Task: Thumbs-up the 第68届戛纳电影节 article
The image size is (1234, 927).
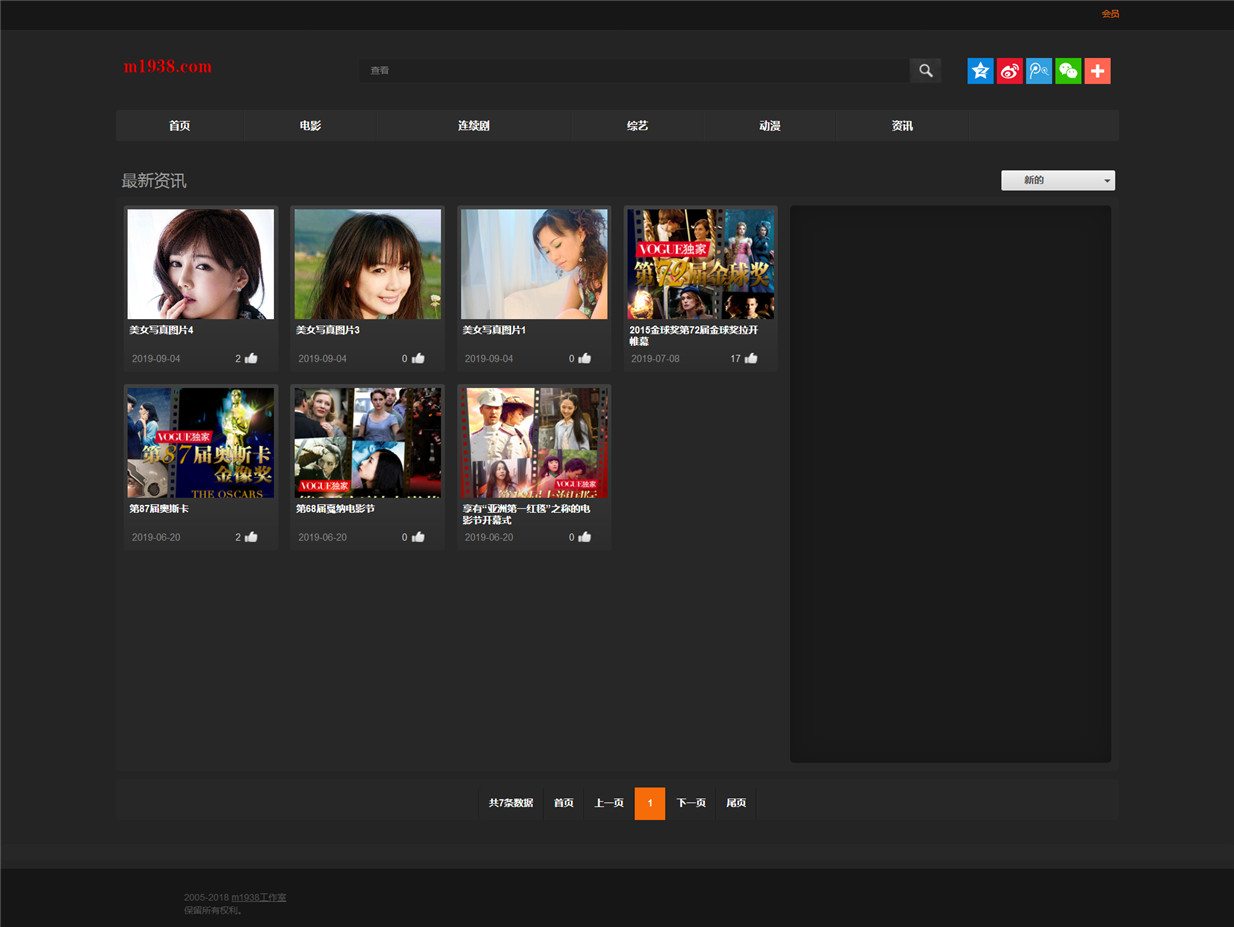Action: pyautogui.click(x=418, y=537)
